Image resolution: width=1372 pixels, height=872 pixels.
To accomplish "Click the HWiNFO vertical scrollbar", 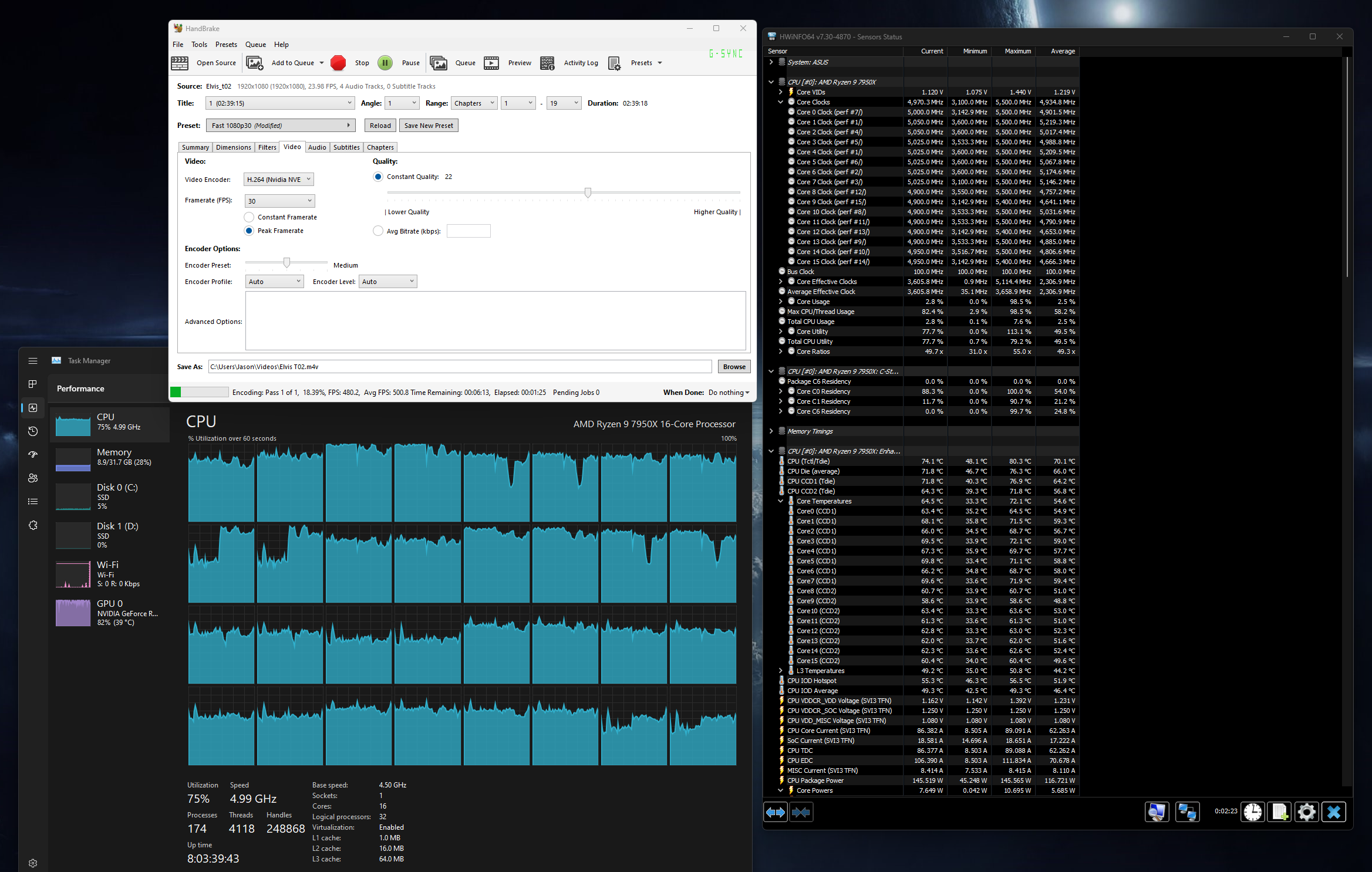I will point(1347,167).
